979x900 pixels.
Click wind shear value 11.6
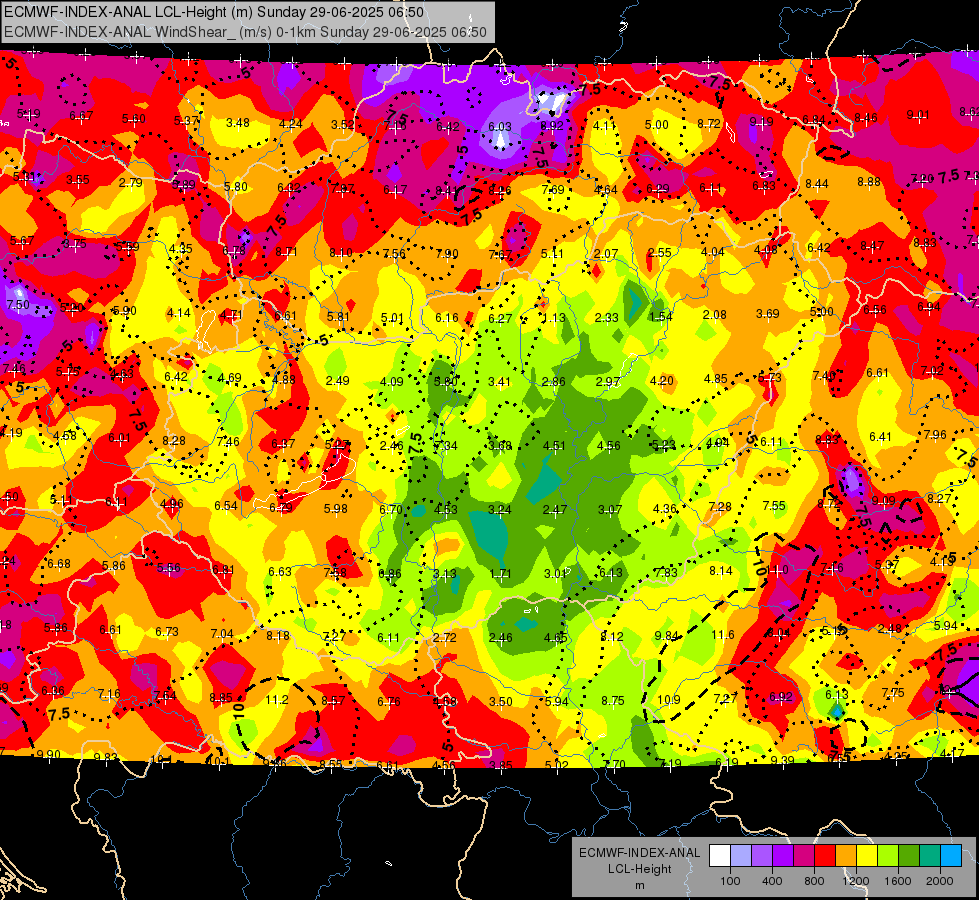723,635
